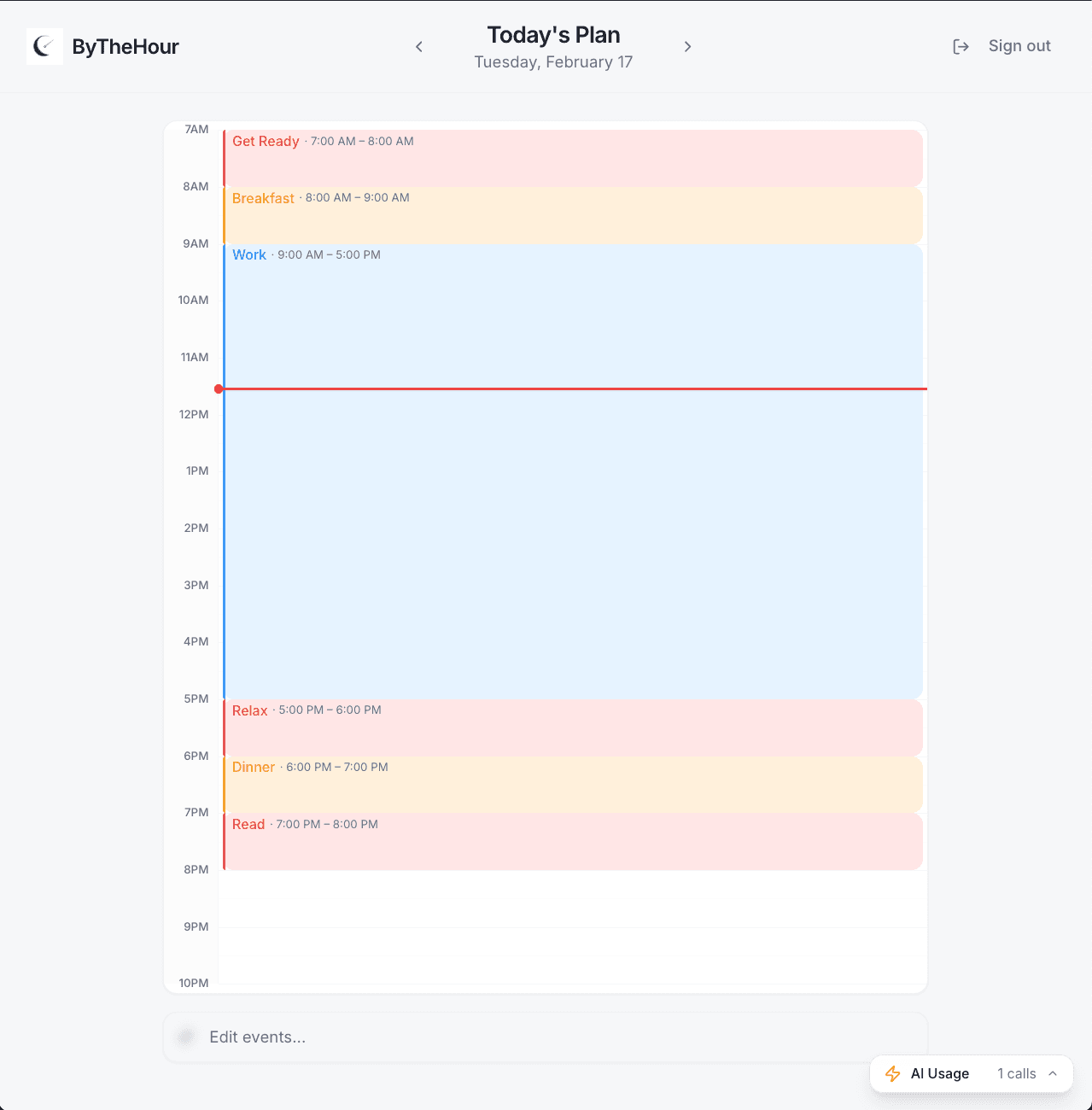Click the red bar beside Get Ready

point(223,157)
